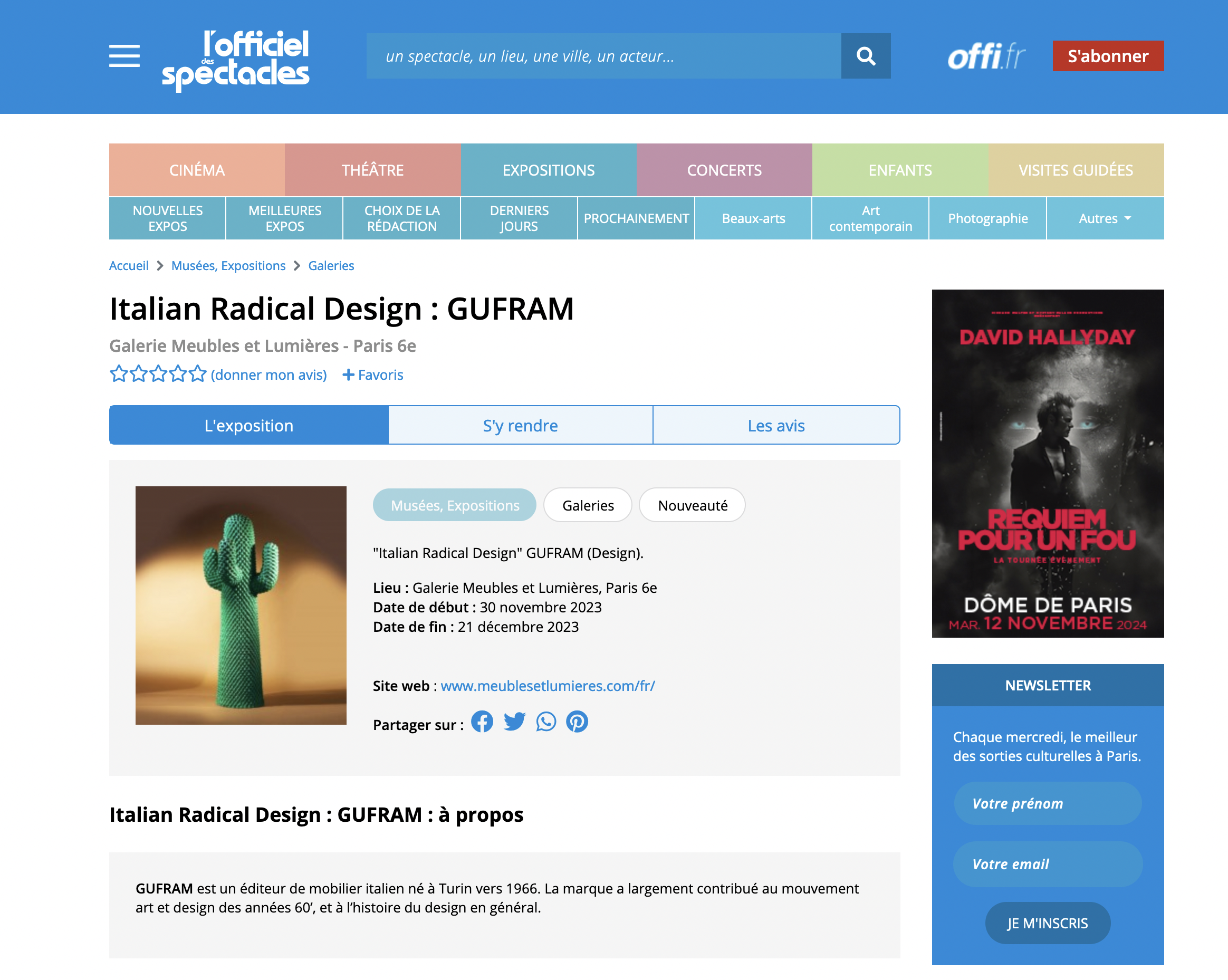Click the Italian Radical Design : GUFRAM title
Viewport: 1228px width, 980px height.
341,309
